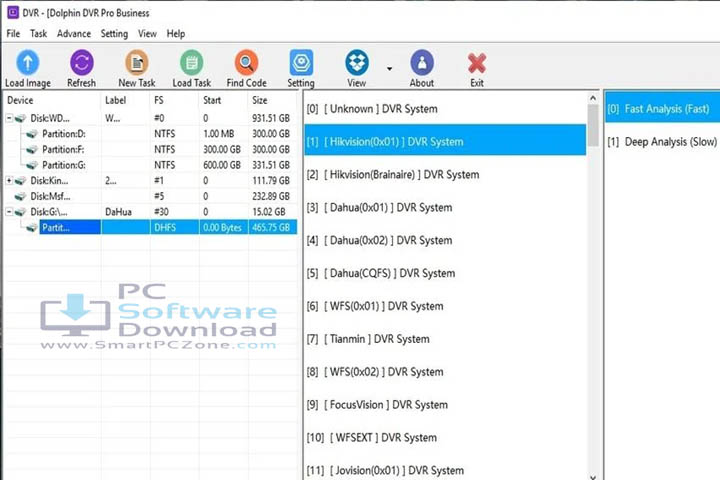Click the drive icon beside Partition:F:

pos(32,150)
